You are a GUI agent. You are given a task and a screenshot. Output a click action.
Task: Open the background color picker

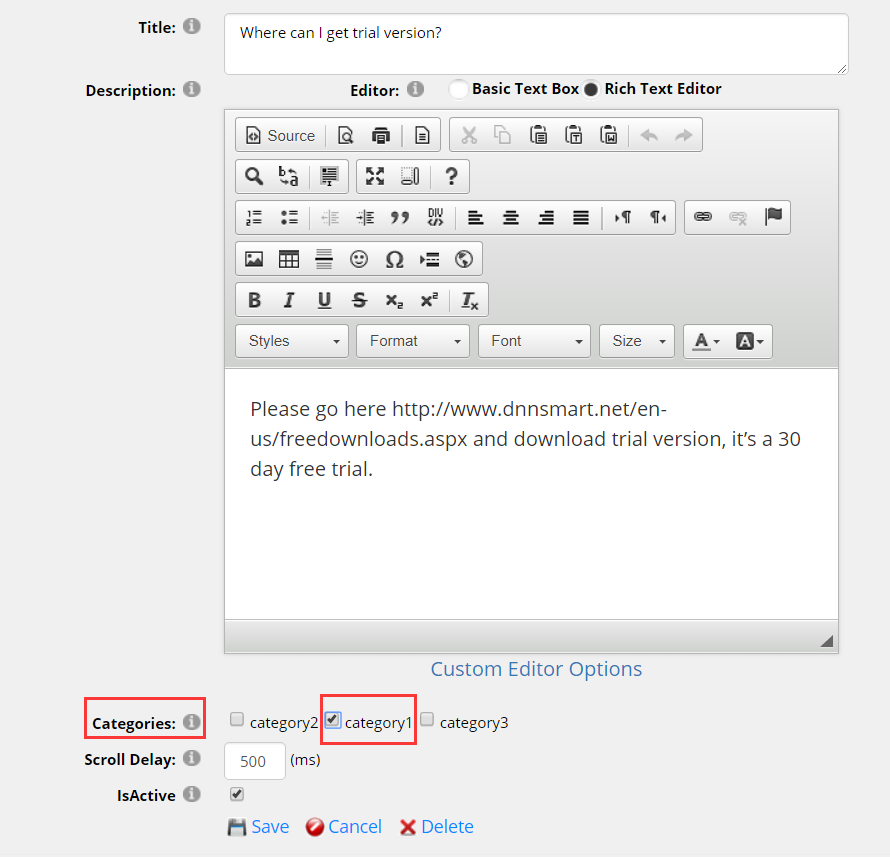(749, 341)
